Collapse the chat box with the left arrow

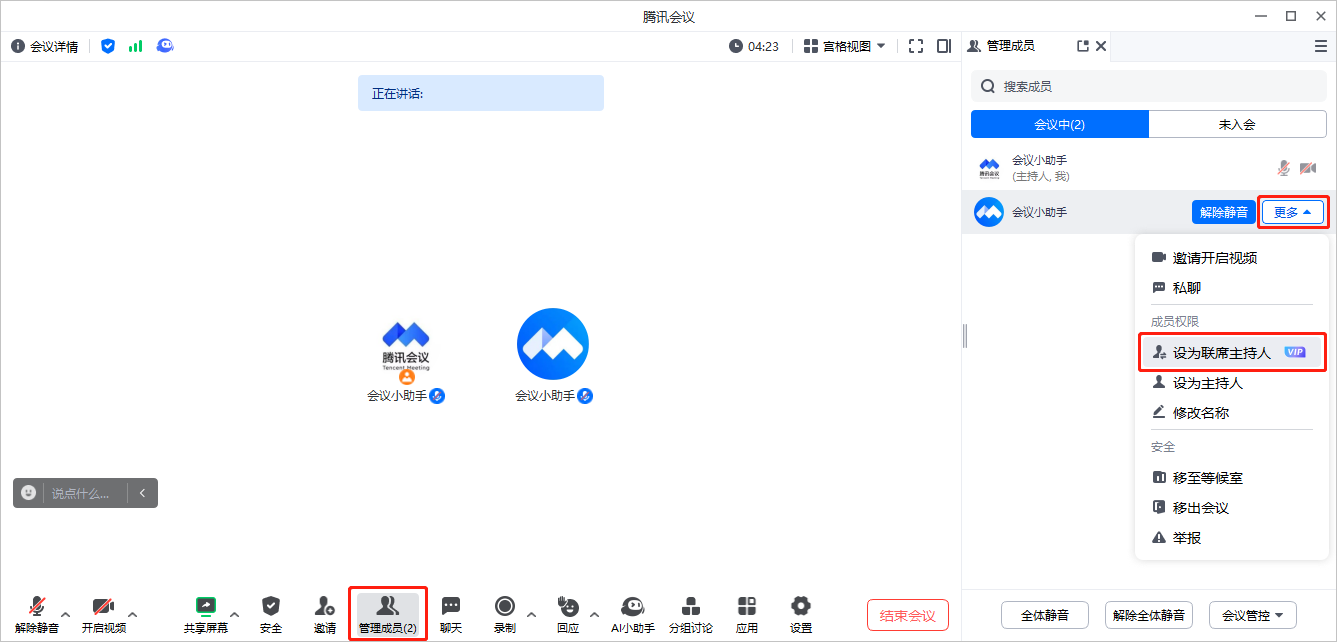point(143,493)
